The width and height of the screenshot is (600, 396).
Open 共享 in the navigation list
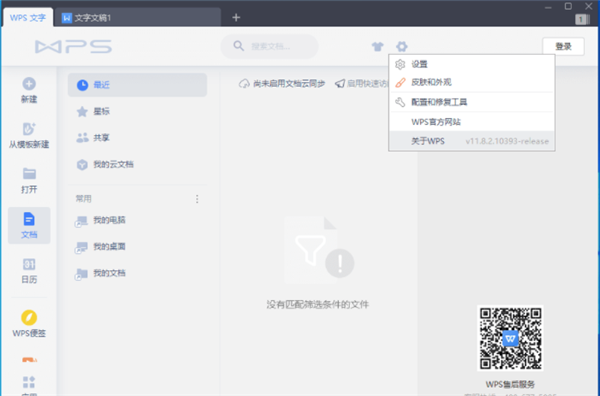pos(137,138)
